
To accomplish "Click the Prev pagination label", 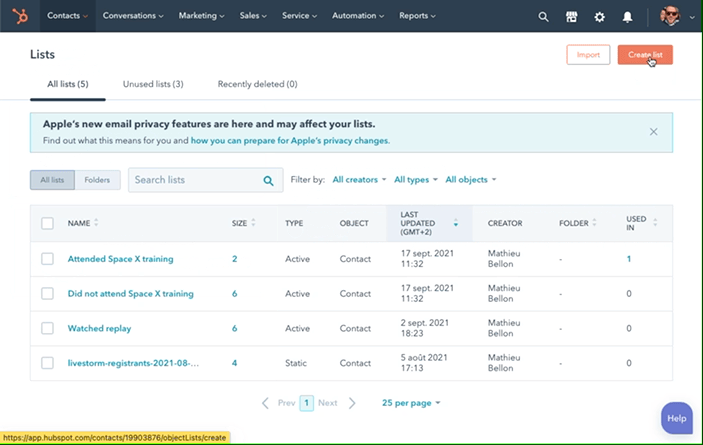I will 286,403.
